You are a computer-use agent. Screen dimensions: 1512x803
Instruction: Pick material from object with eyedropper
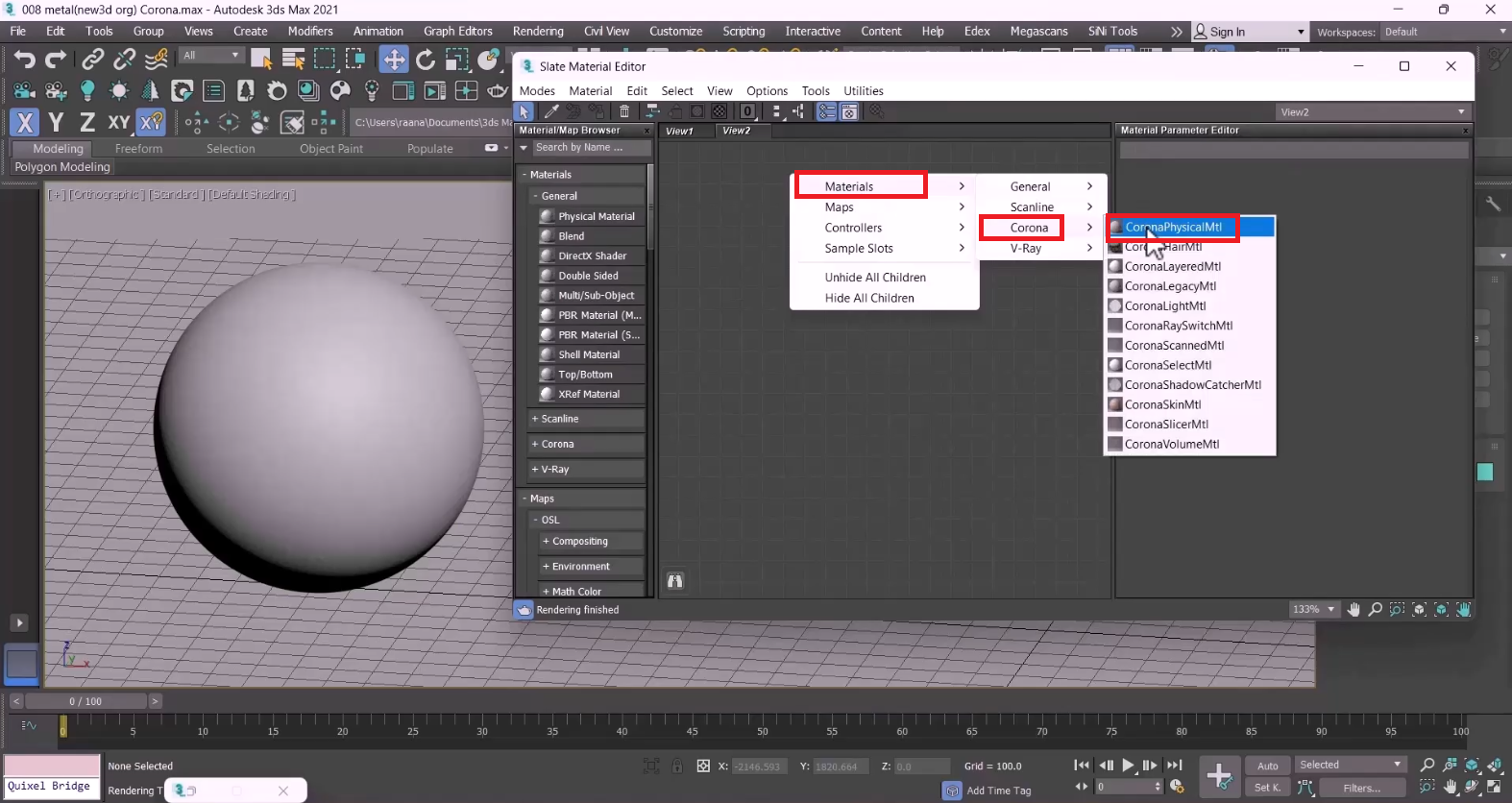pos(551,111)
